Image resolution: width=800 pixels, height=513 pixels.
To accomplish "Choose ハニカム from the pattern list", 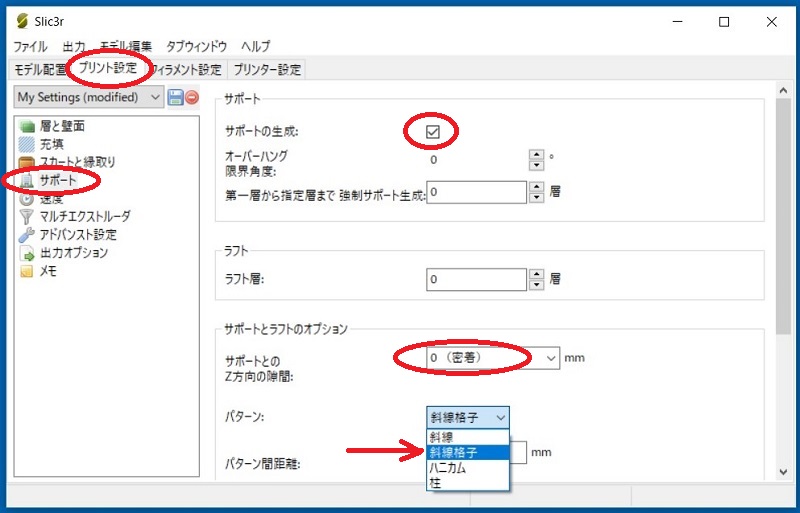I will tap(467, 468).
